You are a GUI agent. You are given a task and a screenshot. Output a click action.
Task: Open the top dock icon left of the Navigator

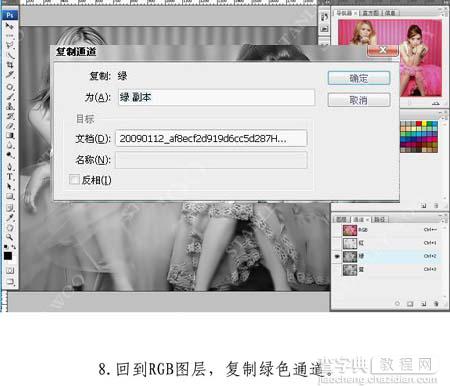324,17
